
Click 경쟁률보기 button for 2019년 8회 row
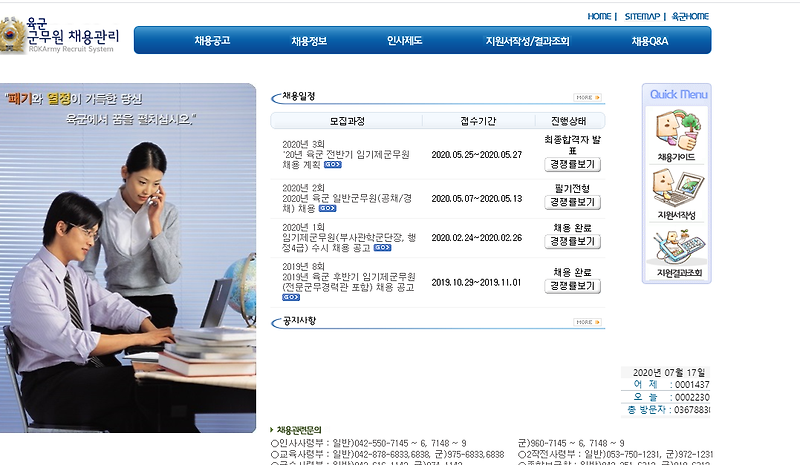[572, 286]
